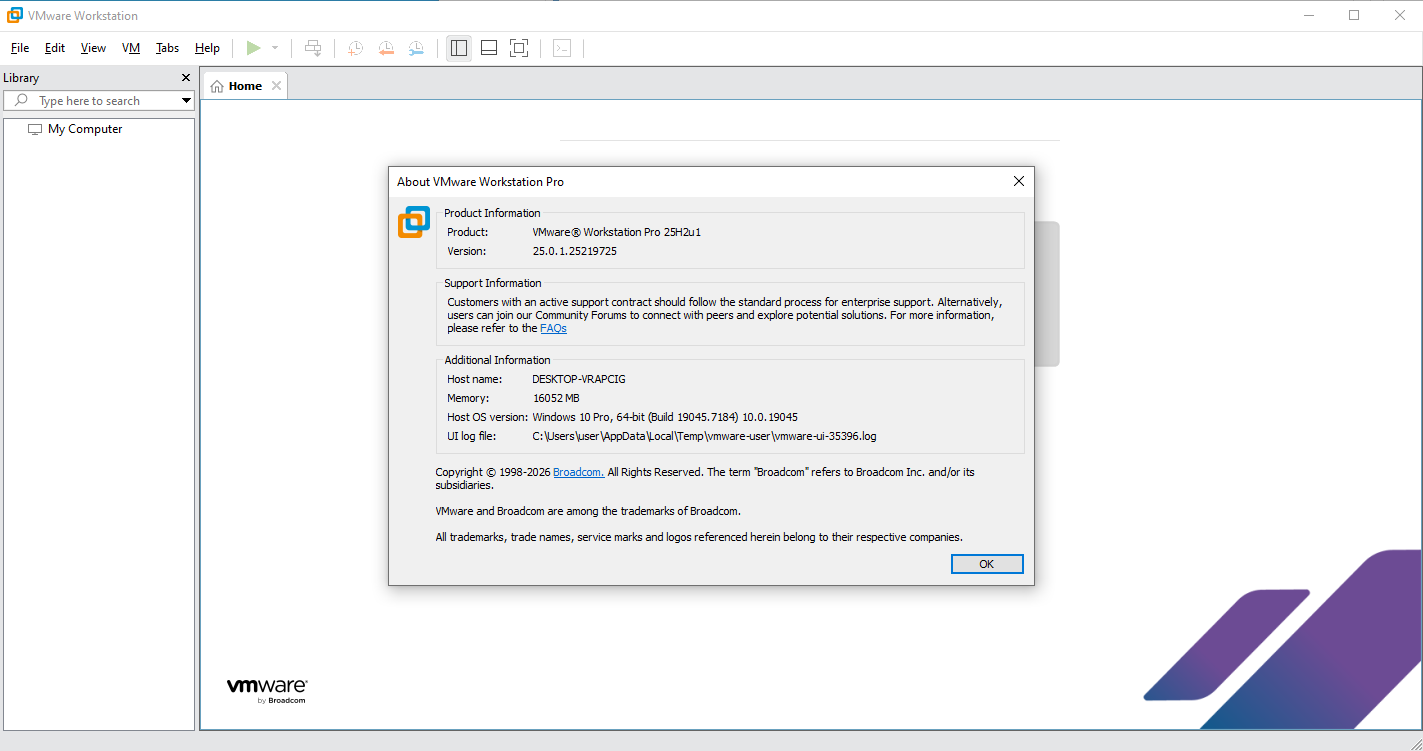
Task: Open the Snapshot Manager wrench icon
Action: click(x=416, y=48)
